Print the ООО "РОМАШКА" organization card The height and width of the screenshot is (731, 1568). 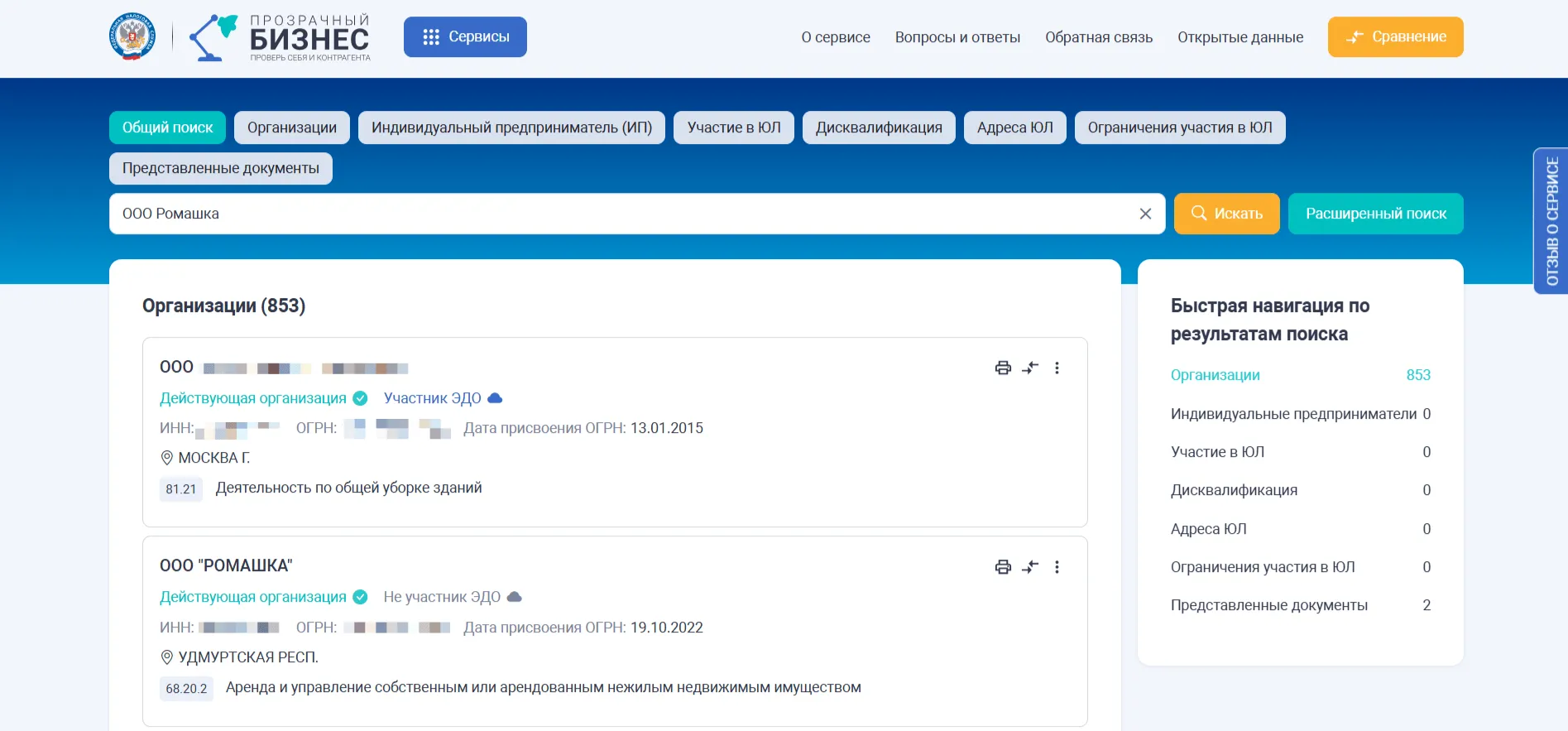pos(1003,567)
